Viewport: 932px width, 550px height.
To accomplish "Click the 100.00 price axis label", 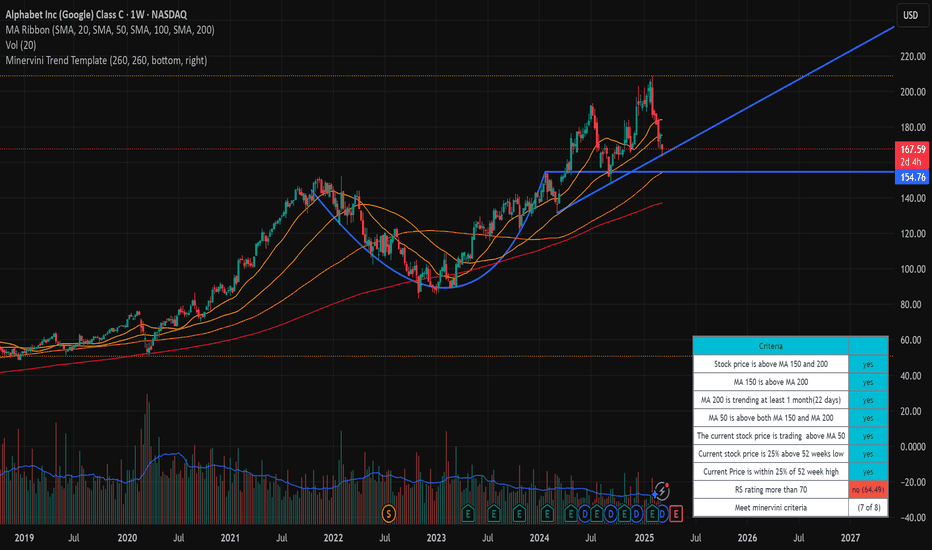I will pos(913,269).
